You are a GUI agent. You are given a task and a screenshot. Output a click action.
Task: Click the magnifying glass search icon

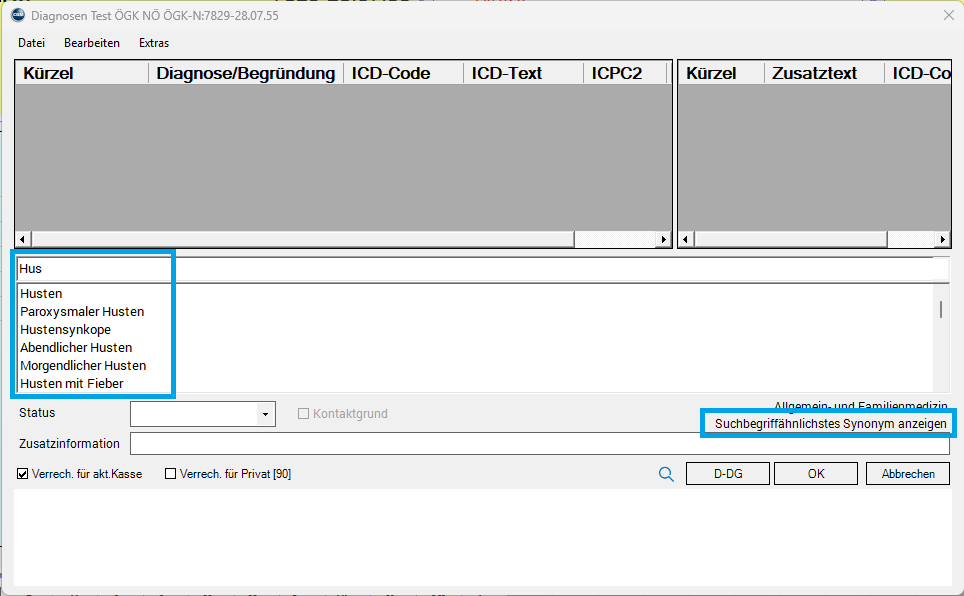pos(666,474)
